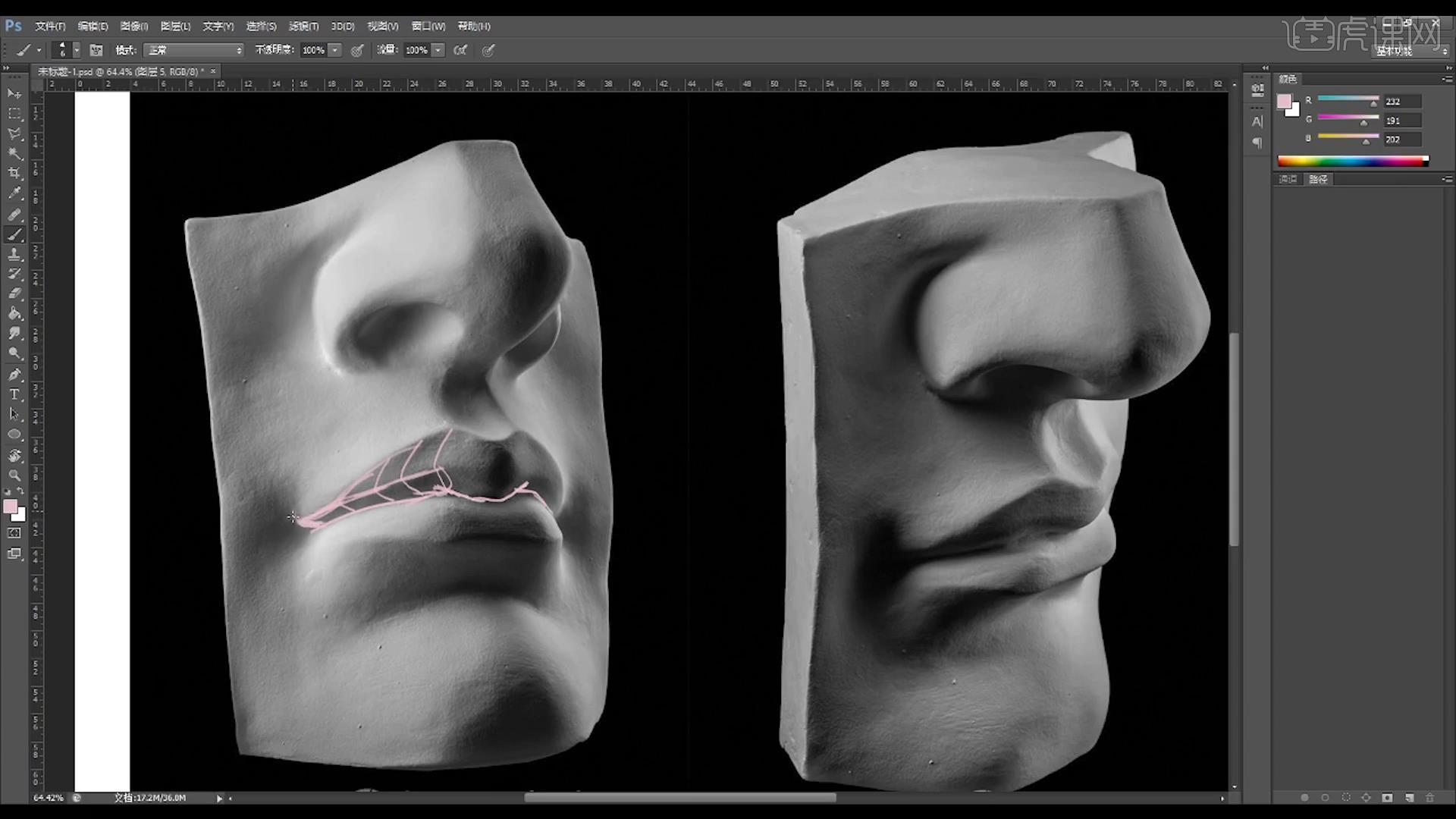The image size is (1456, 819).
Task: Open the opacity slider dropdown arrow
Action: [334, 50]
